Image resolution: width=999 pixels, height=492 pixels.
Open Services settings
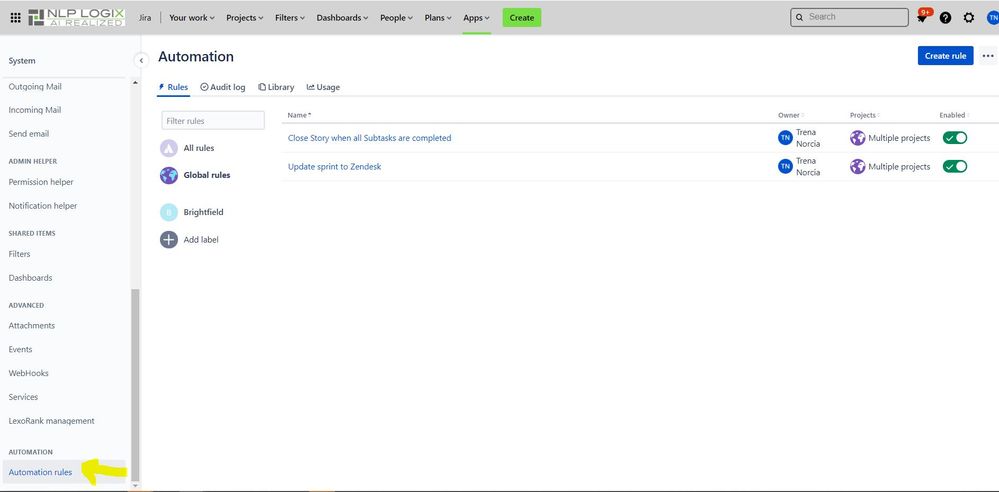(23, 397)
